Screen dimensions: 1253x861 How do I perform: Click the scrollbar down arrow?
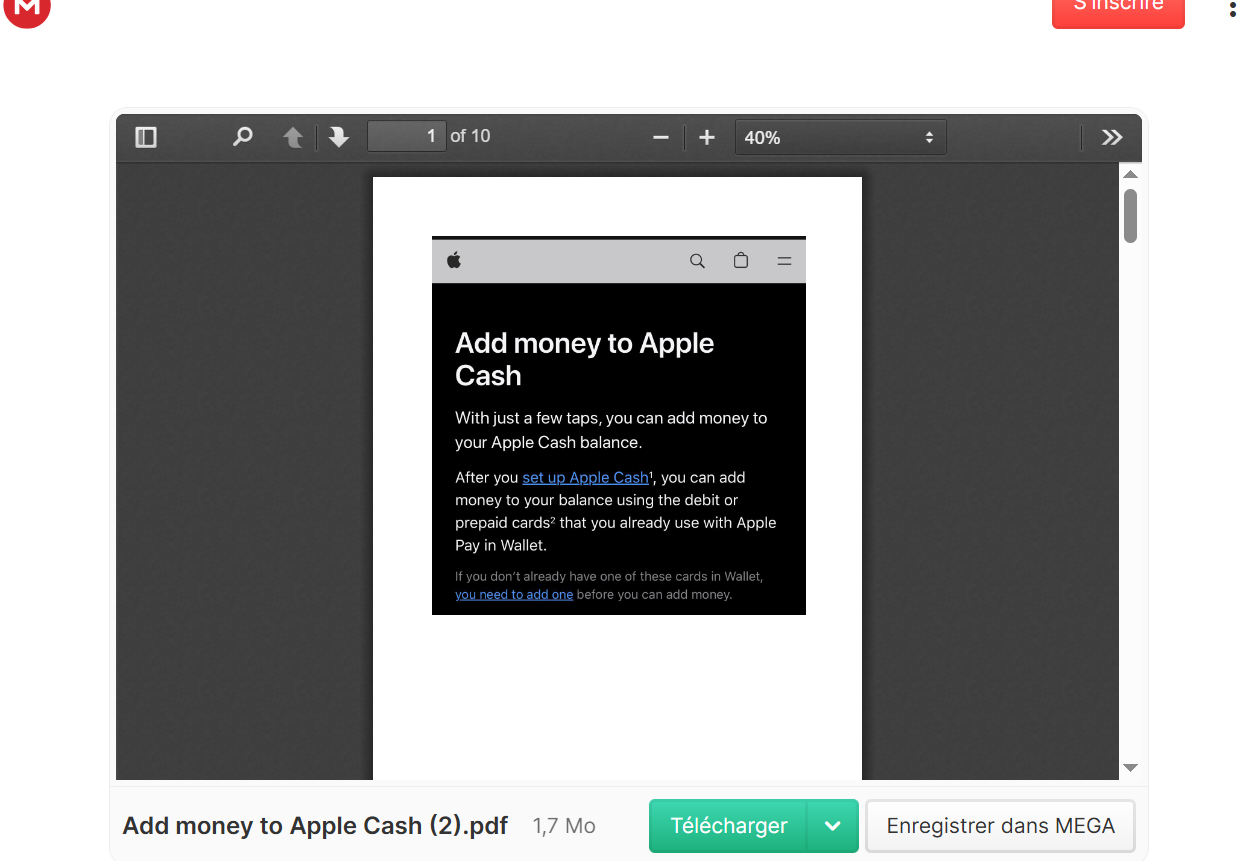[1131, 768]
